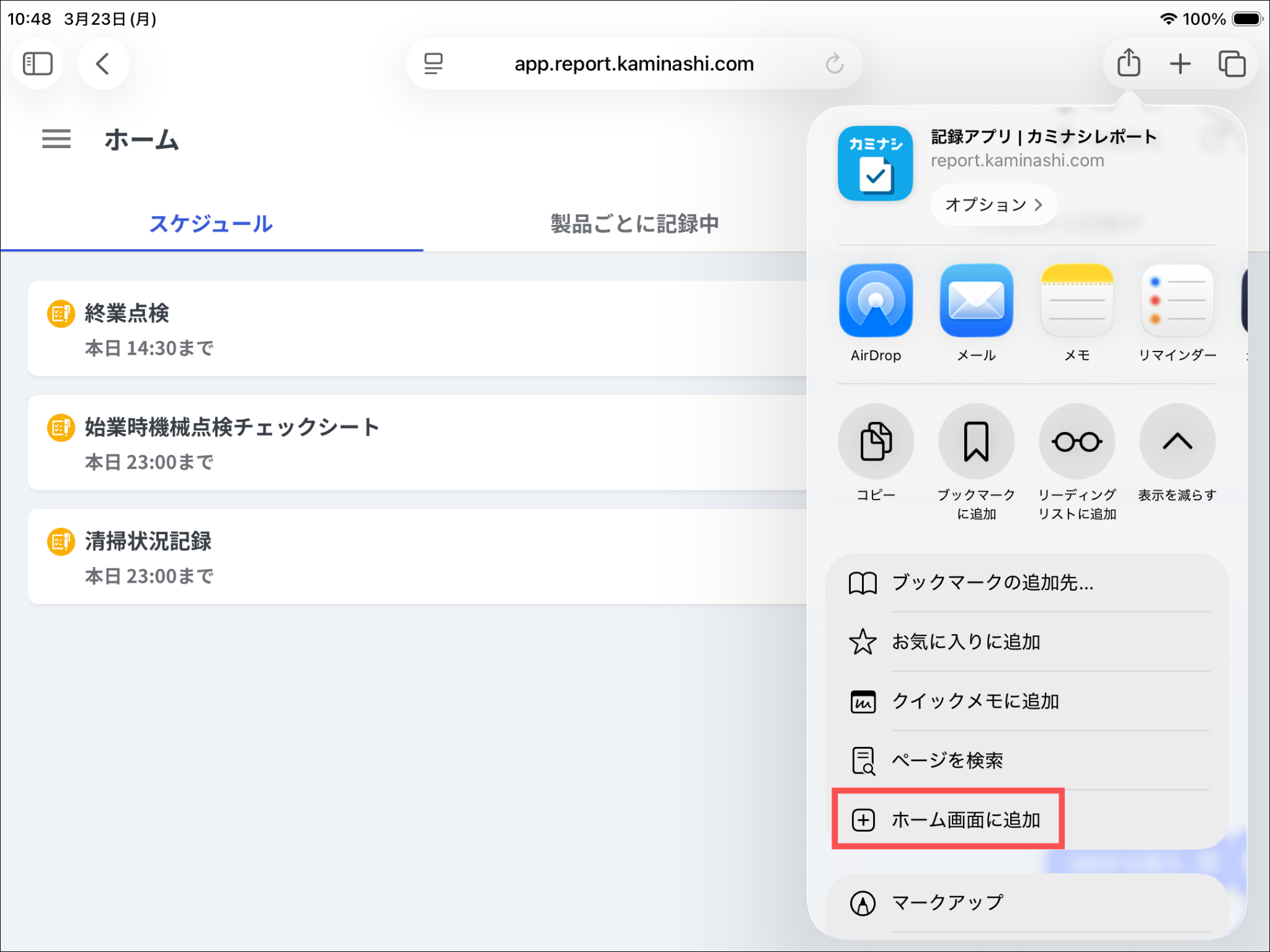
Task: Add to Reading List glasses icon
Action: pyautogui.click(x=1077, y=441)
